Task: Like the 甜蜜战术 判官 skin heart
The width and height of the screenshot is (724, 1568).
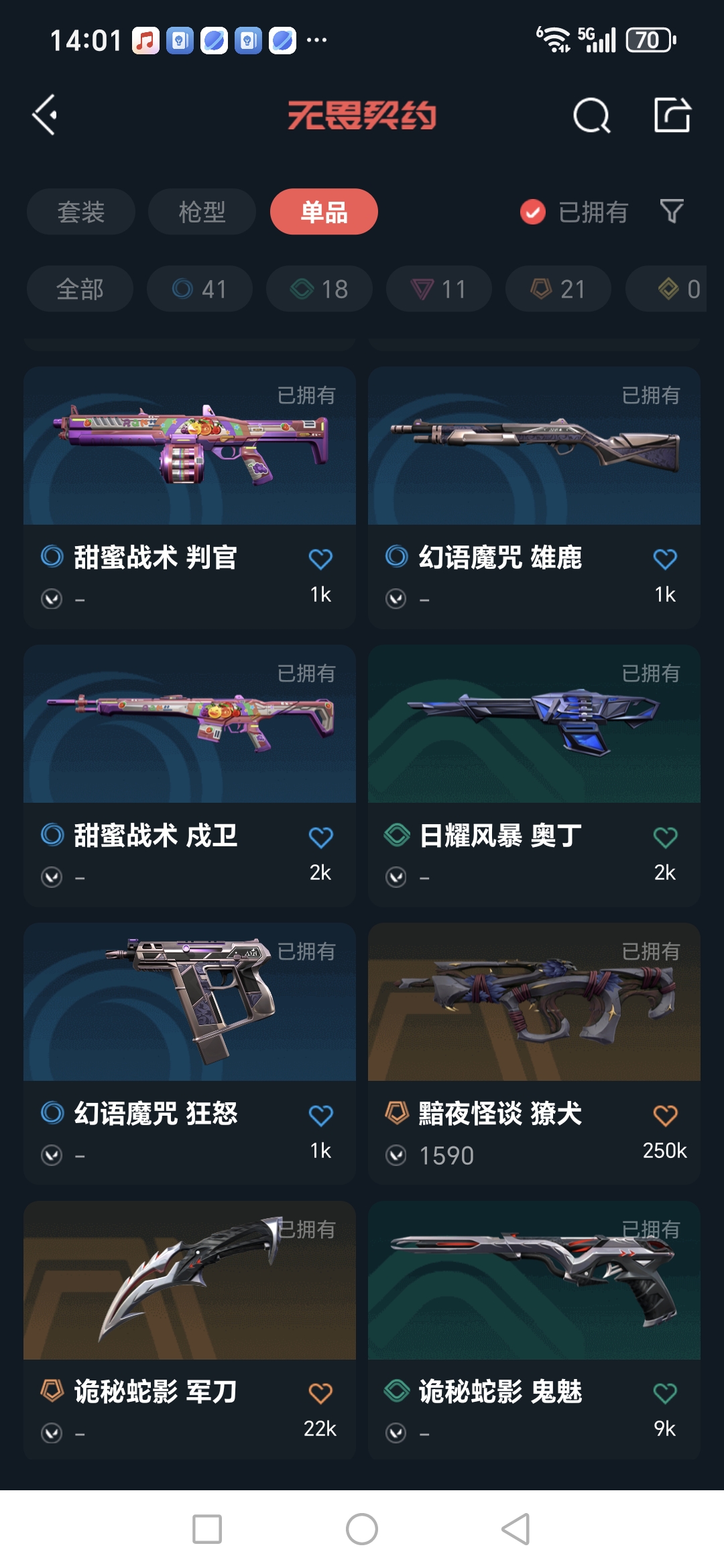Action: point(320,558)
